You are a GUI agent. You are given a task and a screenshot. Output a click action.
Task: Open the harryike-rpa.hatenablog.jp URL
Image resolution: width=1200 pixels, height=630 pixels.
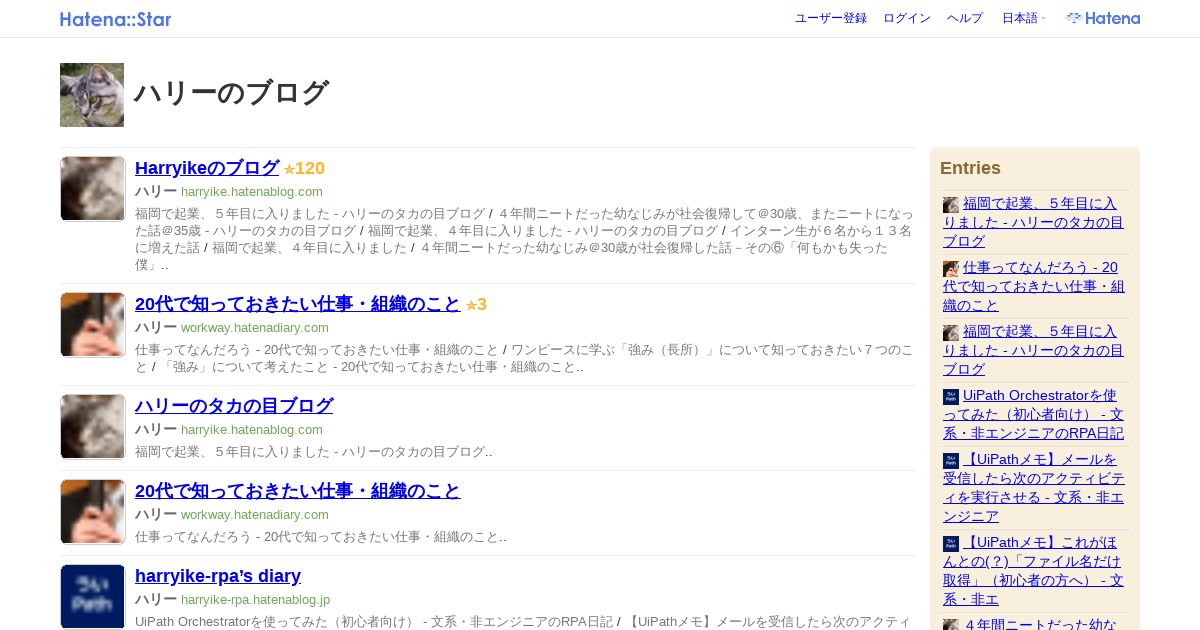click(x=256, y=600)
